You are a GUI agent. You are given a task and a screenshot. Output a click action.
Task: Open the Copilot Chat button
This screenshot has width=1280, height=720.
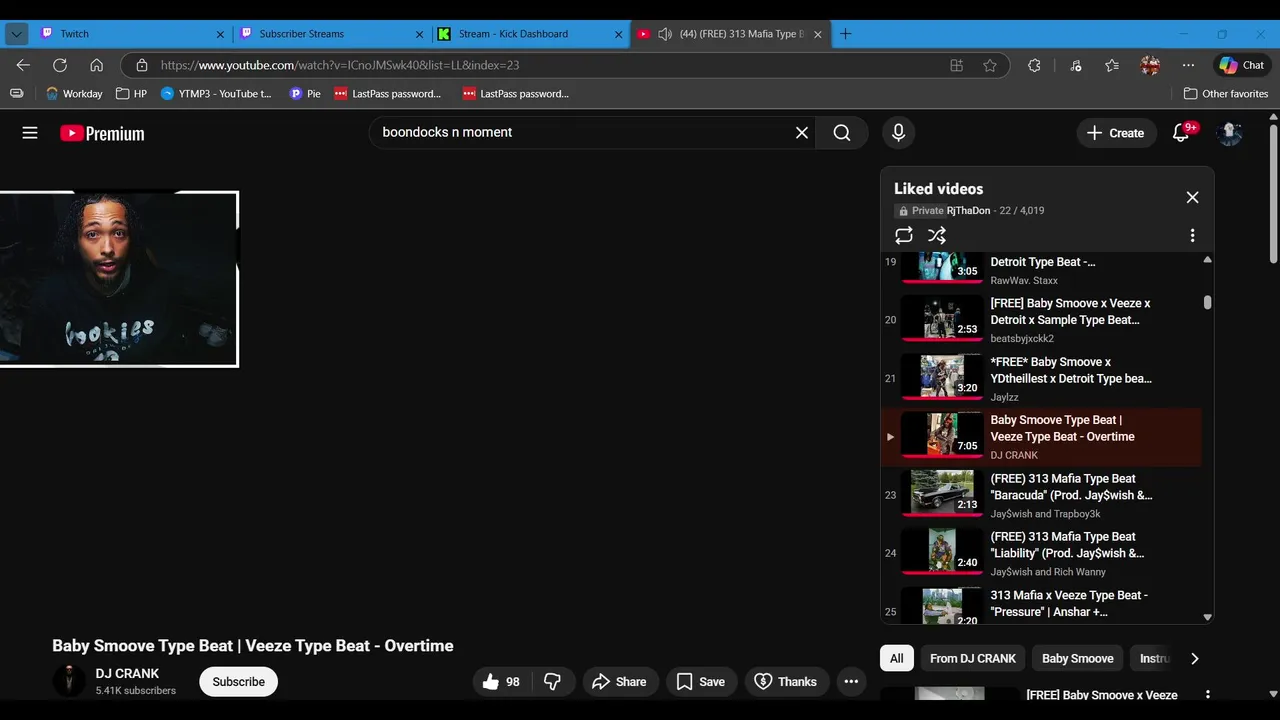click(1242, 65)
